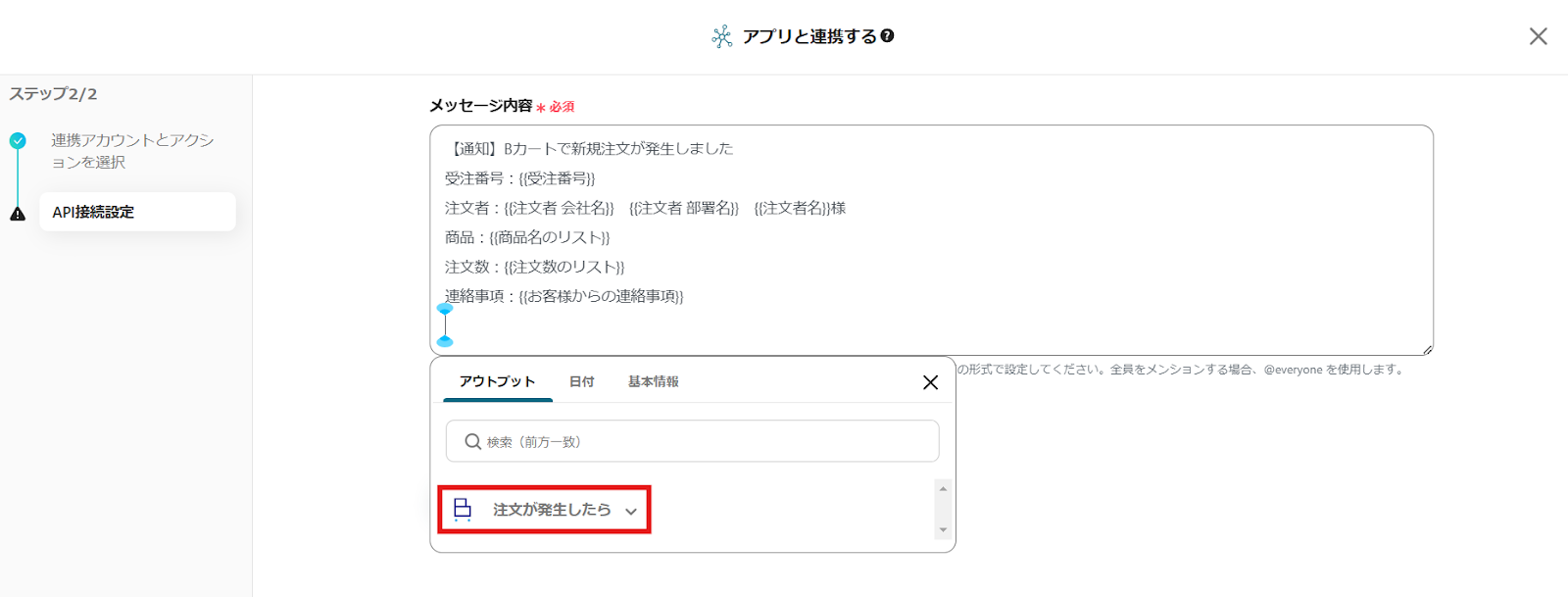1568x597 pixels.
Task: Open the help question mark icon
Action: 887,36
